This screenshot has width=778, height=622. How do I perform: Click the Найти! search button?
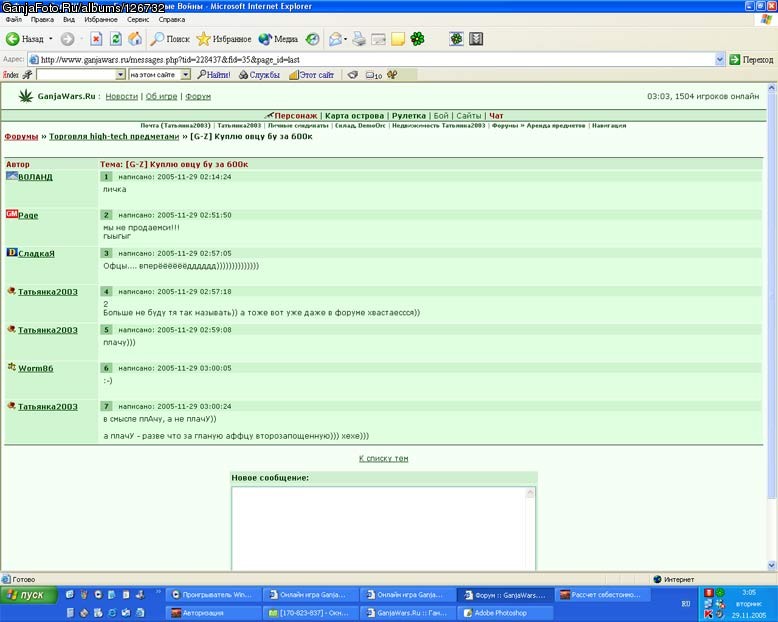214,74
